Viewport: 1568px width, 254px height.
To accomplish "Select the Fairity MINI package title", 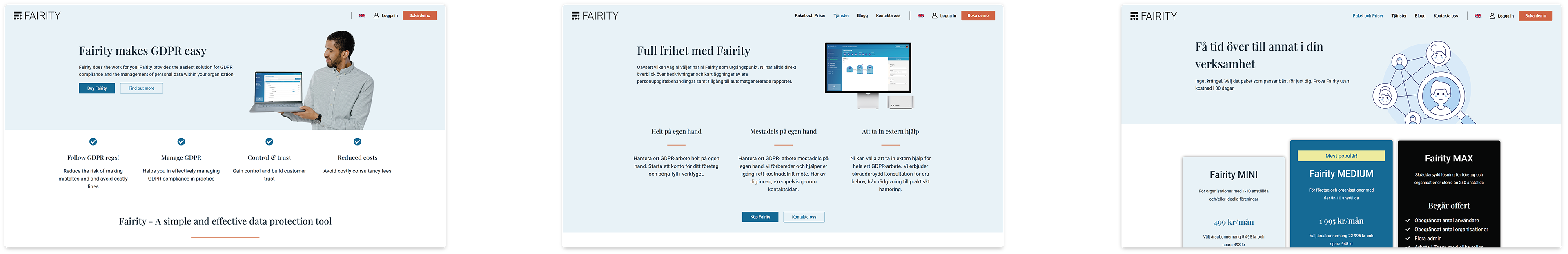I will pos(1233,174).
